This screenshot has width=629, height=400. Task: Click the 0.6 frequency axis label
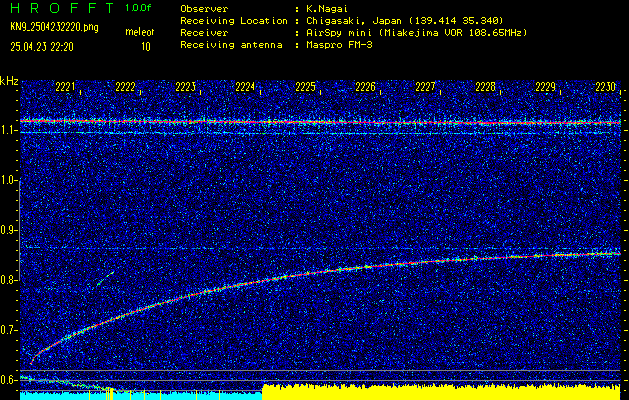pyautogui.click(x=9, y=380)
